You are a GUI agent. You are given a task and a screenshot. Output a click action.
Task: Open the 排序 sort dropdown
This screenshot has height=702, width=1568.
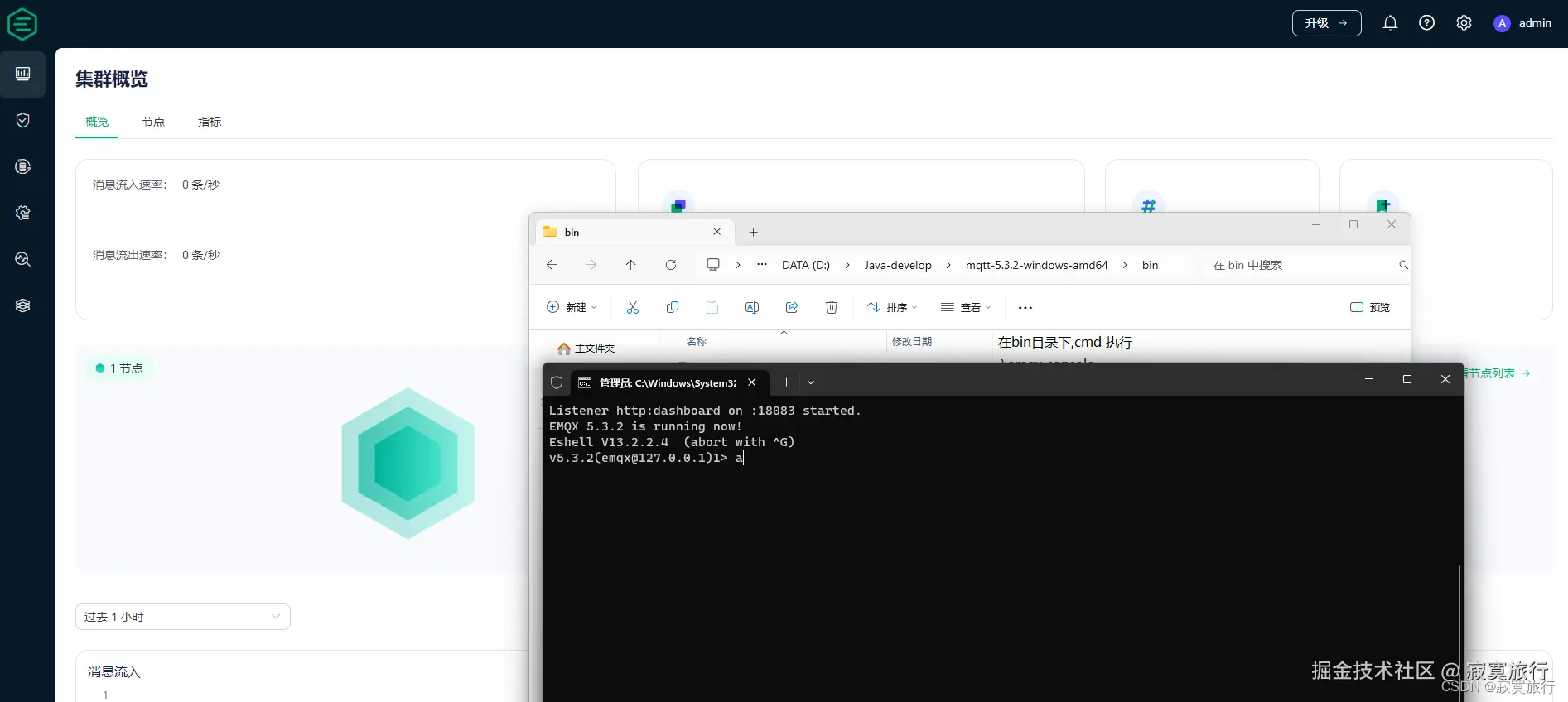[892, 307]
